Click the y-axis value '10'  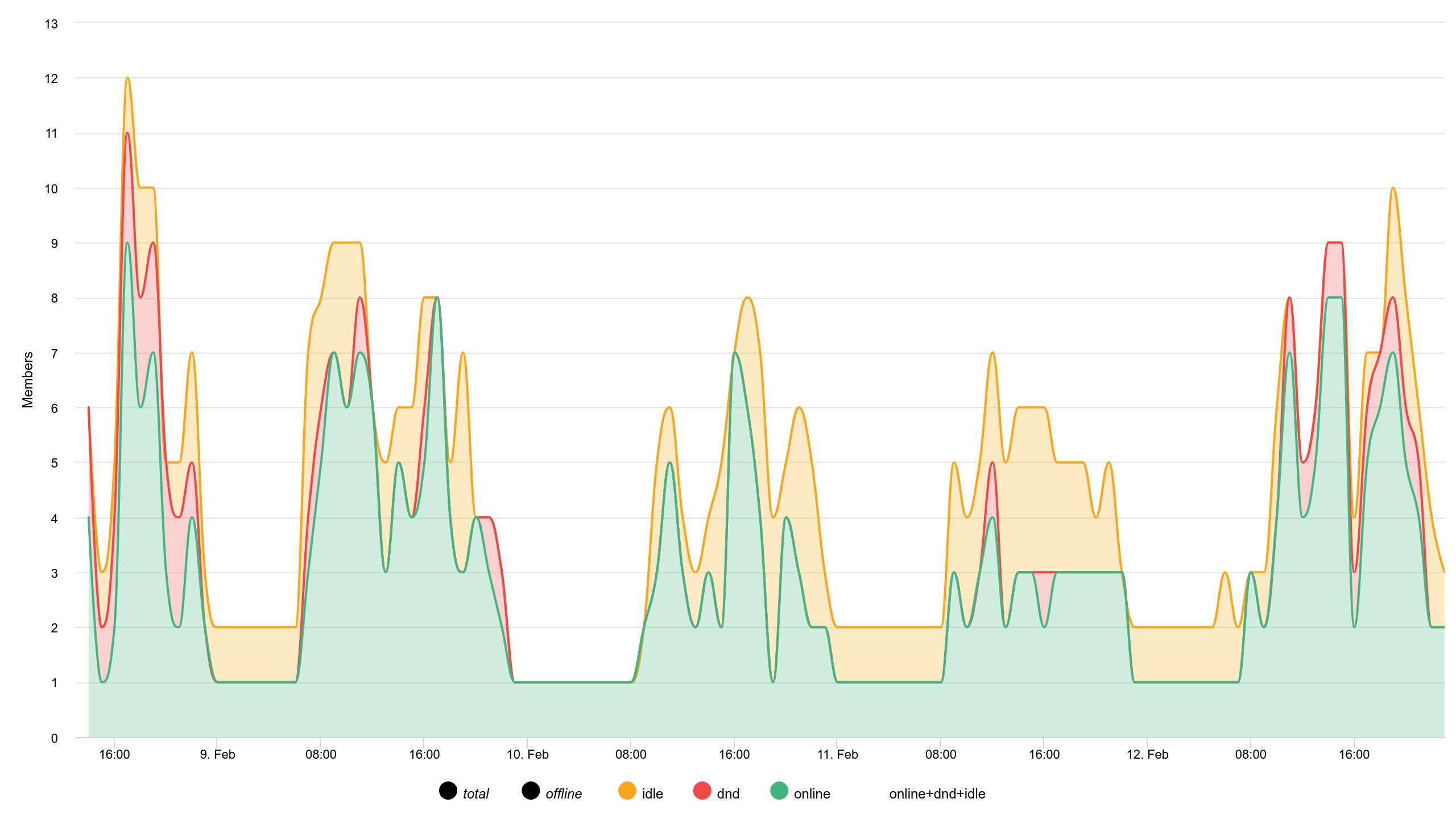(x=51, y=189)
